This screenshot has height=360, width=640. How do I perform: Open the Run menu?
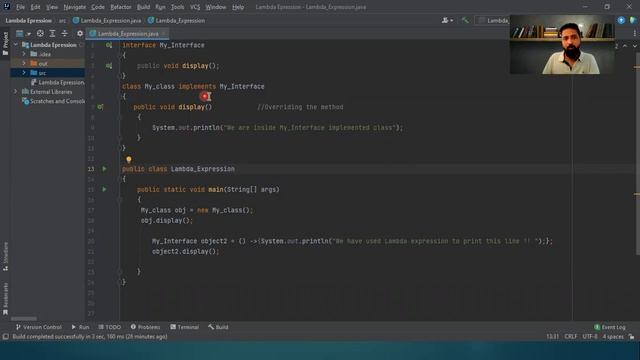point(160,7)
